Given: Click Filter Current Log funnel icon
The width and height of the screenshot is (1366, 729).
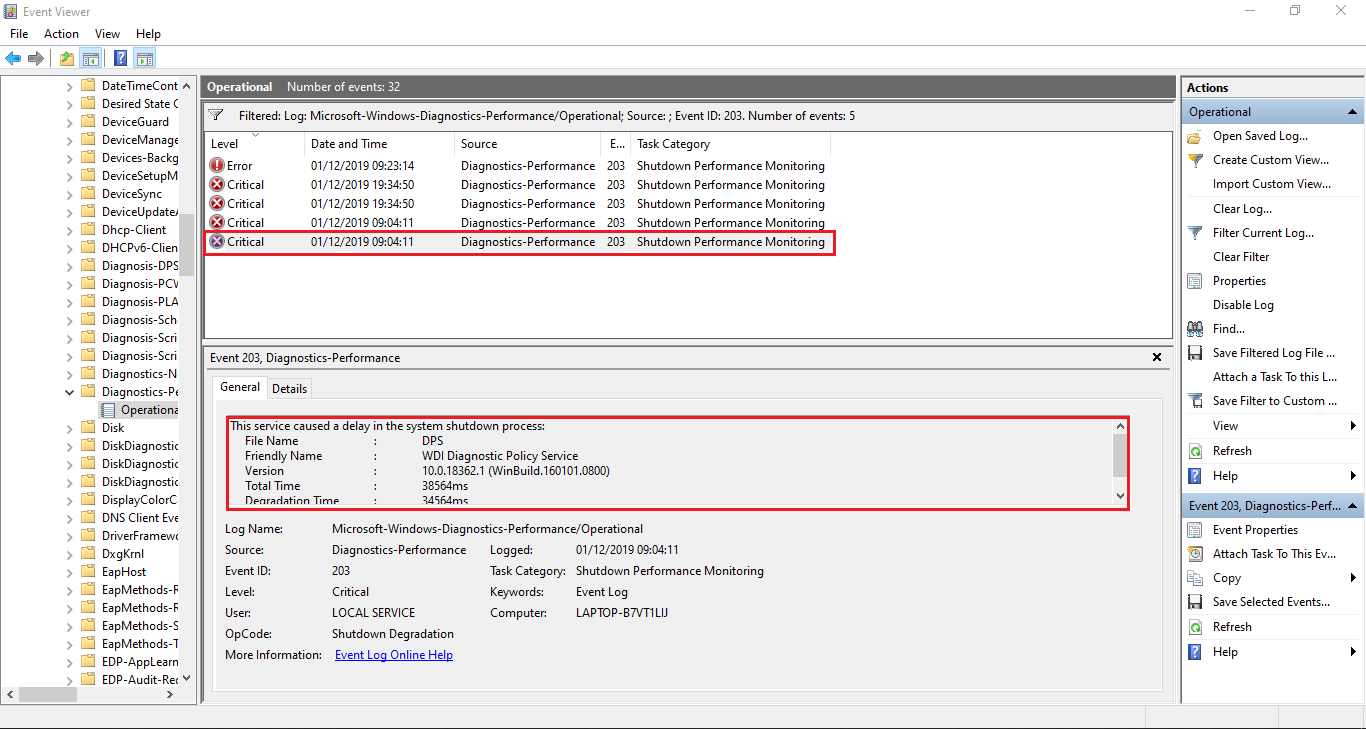Looking at the screenshot, I should 1195,233.
